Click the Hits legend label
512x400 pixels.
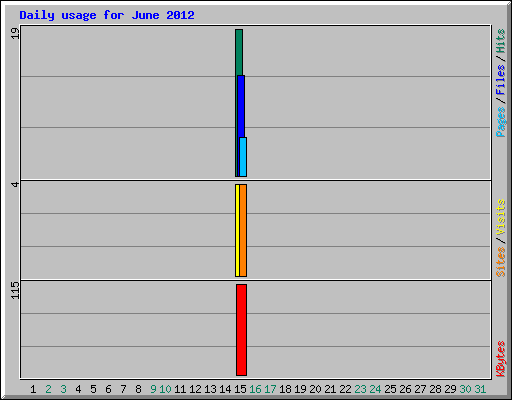500,41
